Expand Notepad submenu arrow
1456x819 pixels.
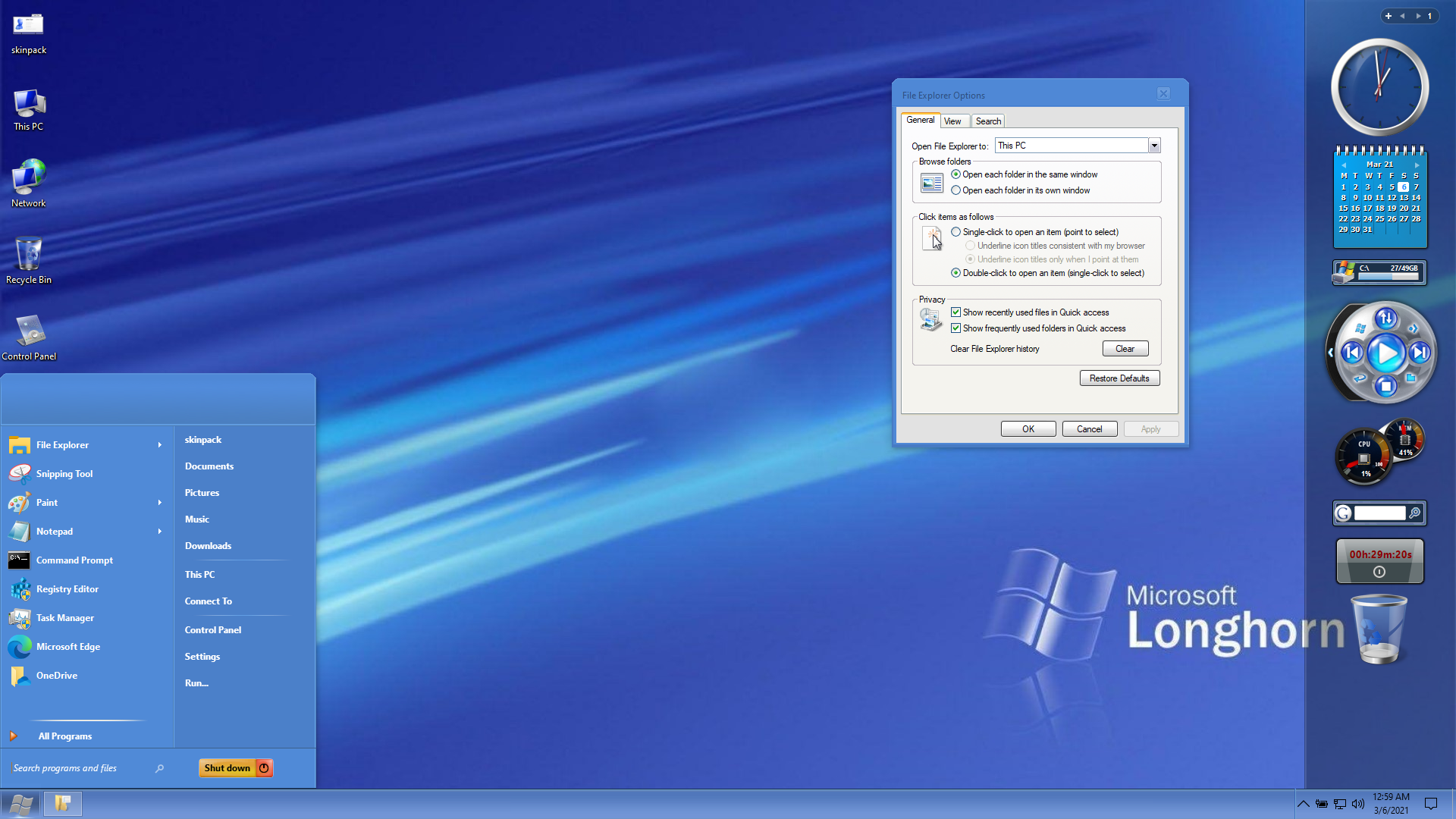[x=160, y=532]
